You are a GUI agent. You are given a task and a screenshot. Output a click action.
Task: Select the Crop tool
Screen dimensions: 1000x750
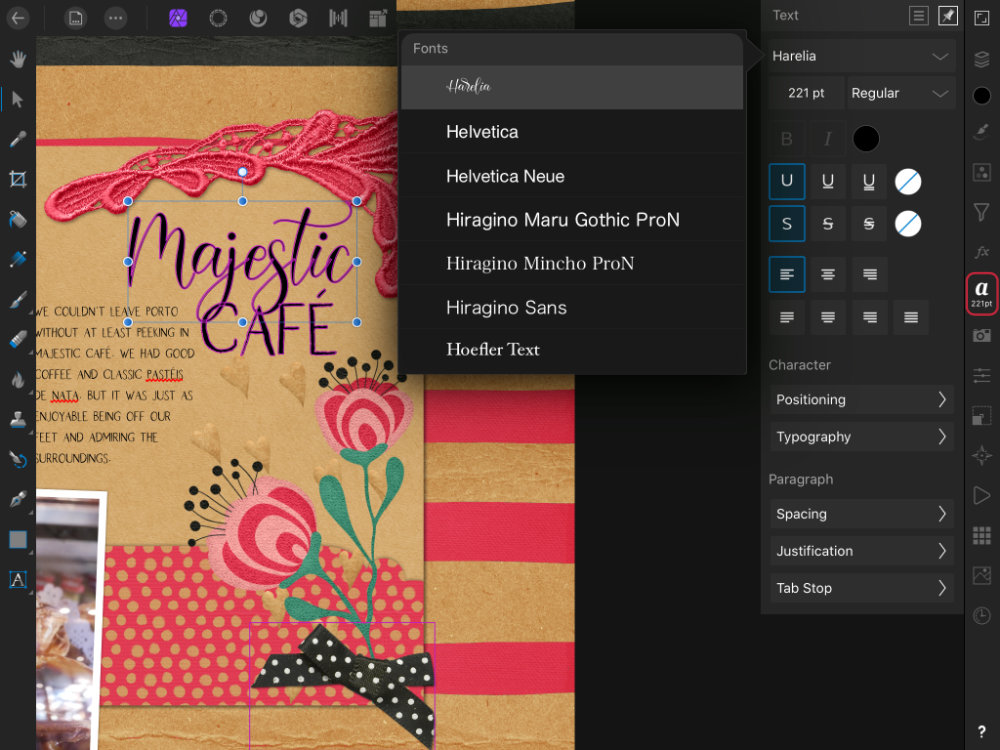coord(18,179)
